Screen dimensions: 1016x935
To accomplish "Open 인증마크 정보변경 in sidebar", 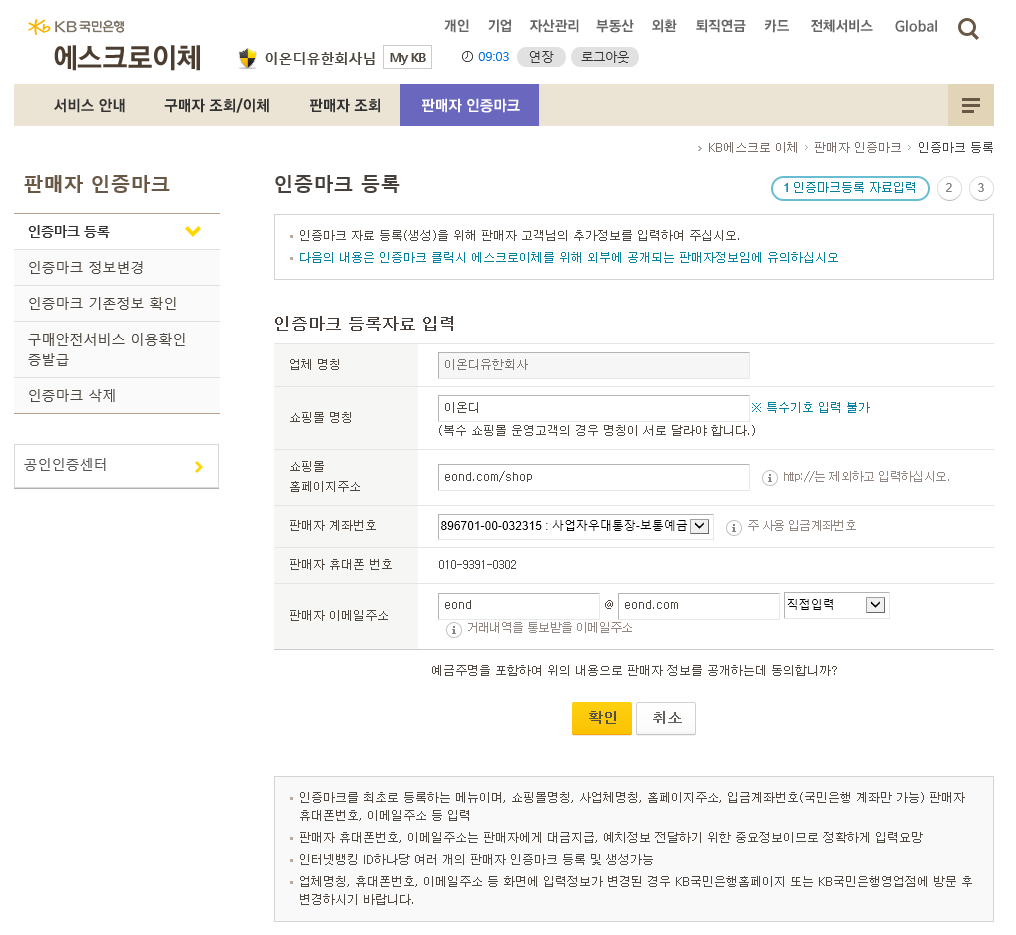I will [117, 268].
